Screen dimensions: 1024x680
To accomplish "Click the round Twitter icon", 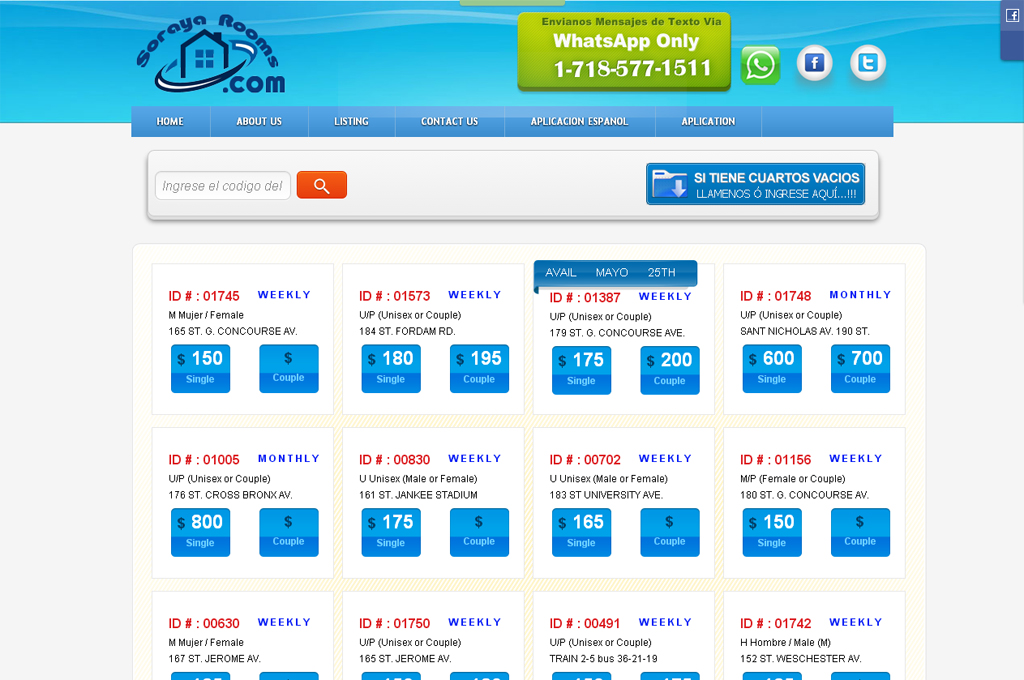I will [x=867, y=64].
